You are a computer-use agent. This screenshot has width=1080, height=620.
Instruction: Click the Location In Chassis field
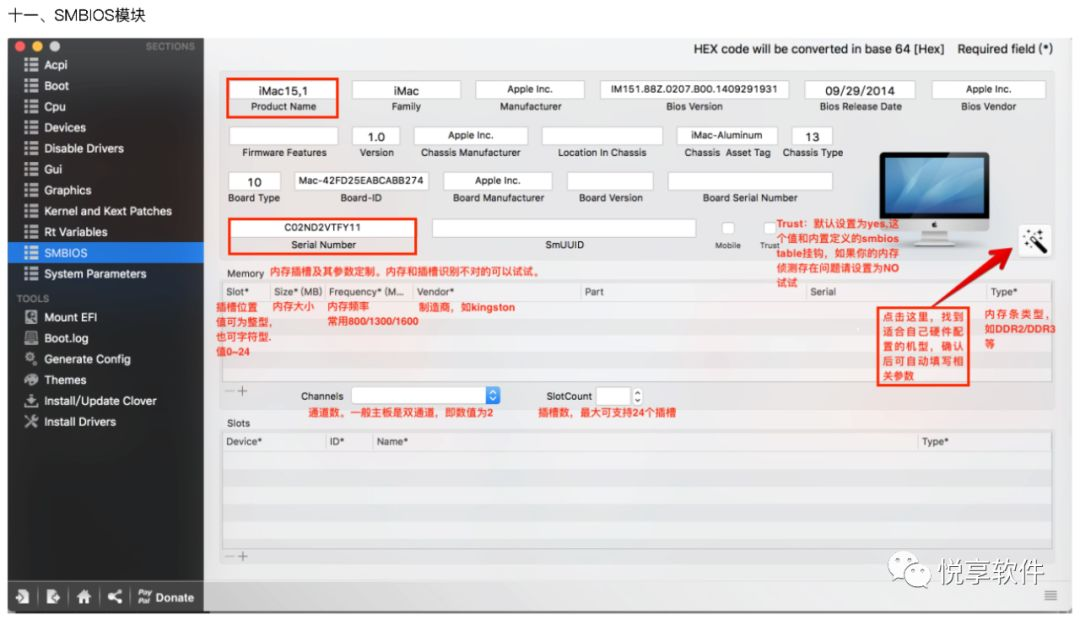[x=602, y=136]
